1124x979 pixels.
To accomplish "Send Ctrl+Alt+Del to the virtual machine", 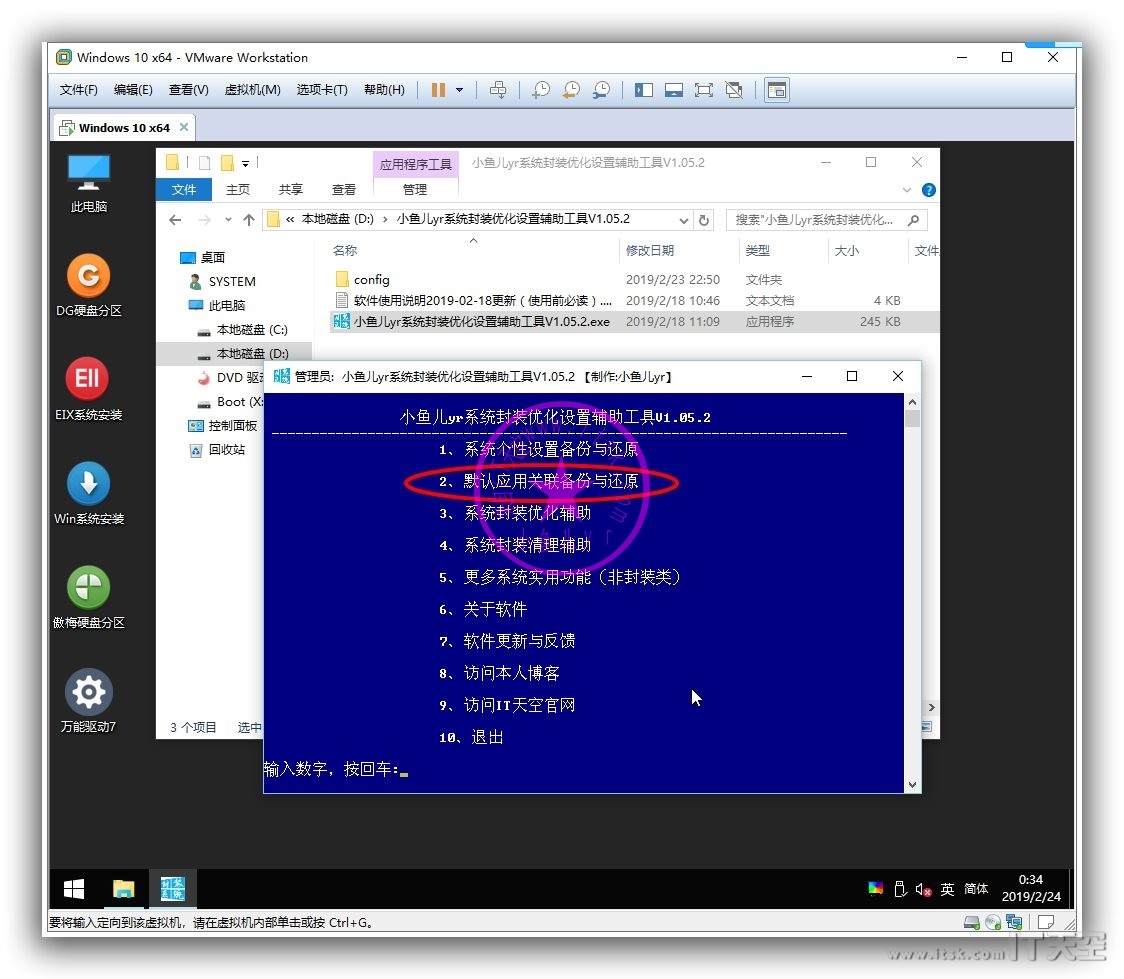I will [x=497, y=90].
